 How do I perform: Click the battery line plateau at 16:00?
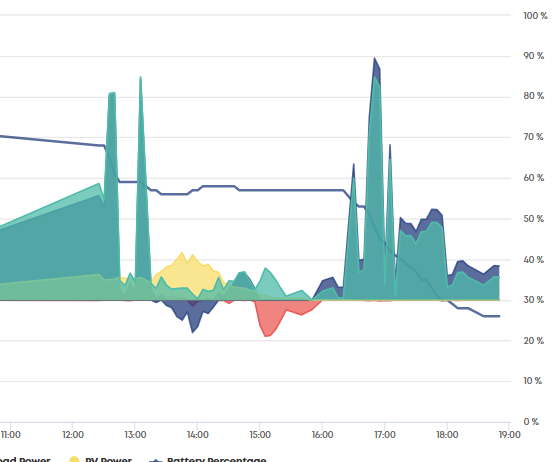(322, 190)
